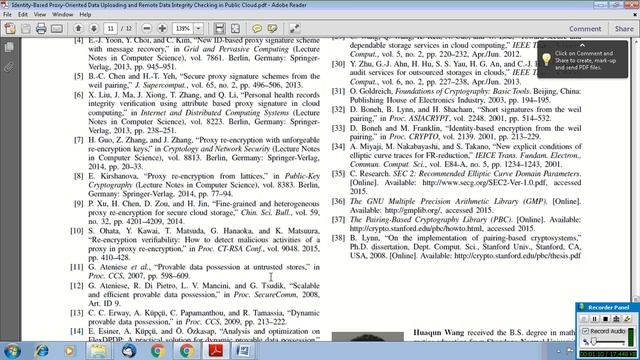
Task: Collapse the tip popup with its chevron
Action: [x=582, y=45]
